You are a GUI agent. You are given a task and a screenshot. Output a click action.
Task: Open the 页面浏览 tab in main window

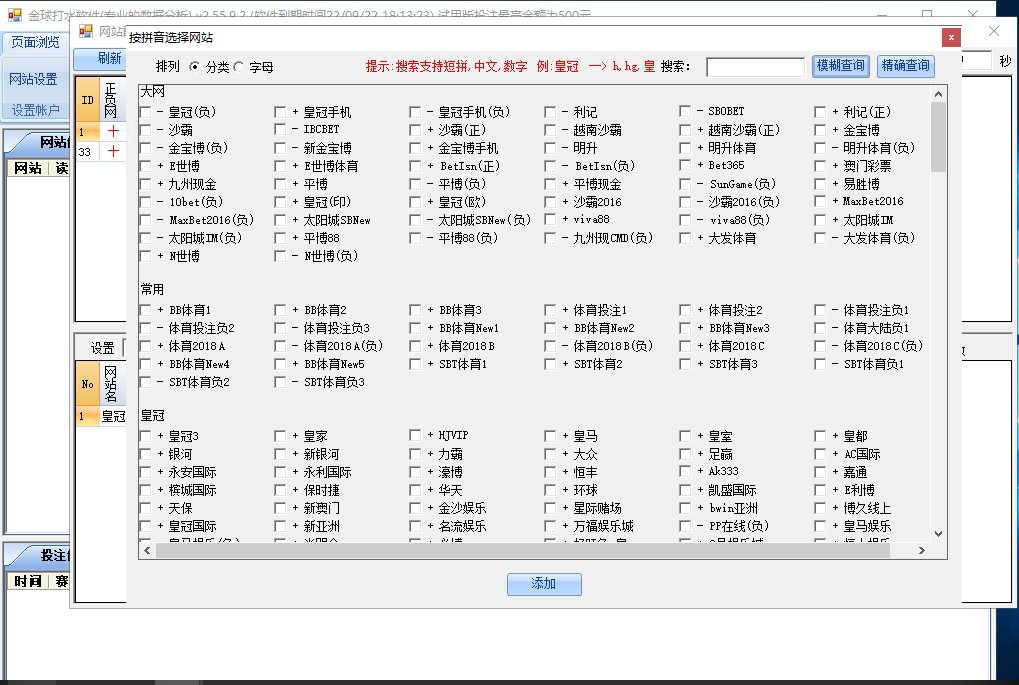(36, 42)
